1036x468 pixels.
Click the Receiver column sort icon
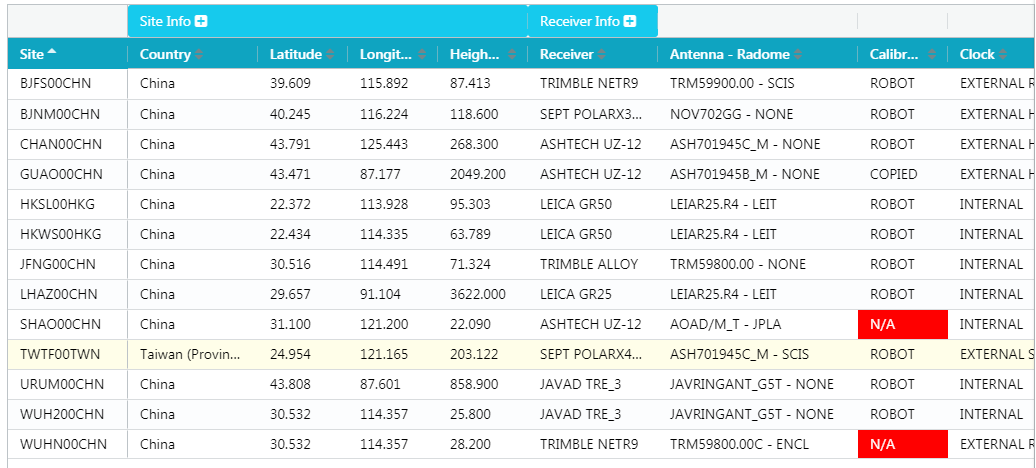(x=603, y=54)
